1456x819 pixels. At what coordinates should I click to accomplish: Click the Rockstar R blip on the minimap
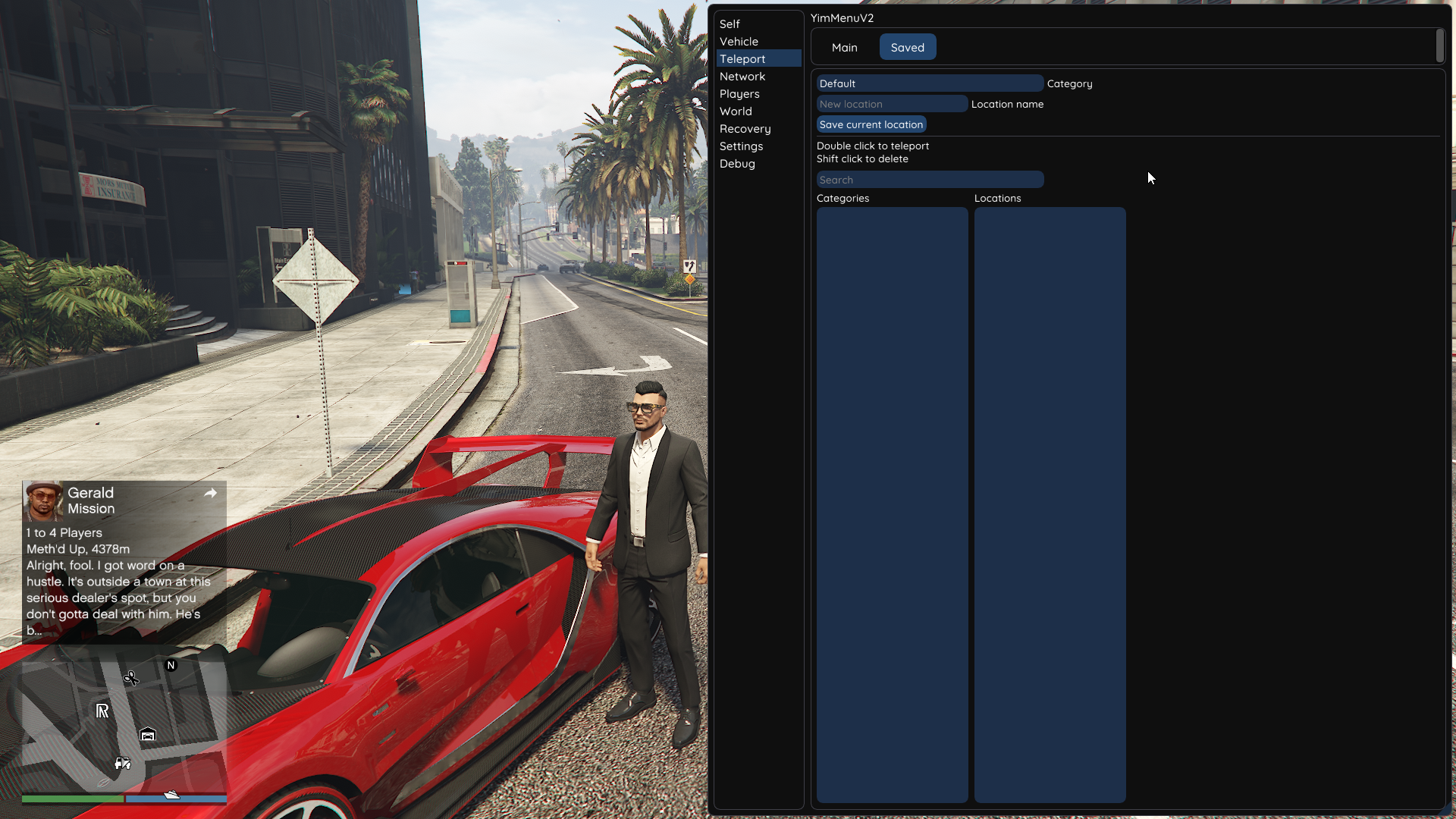tap(102, 711)
